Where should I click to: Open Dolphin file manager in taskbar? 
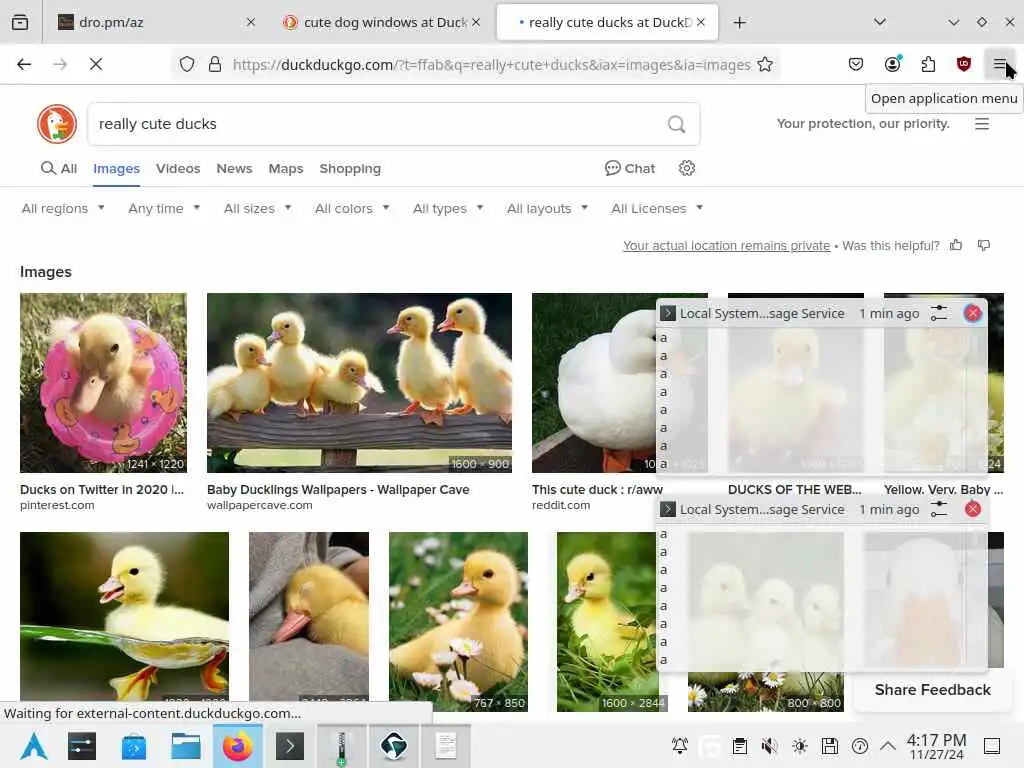185,746
